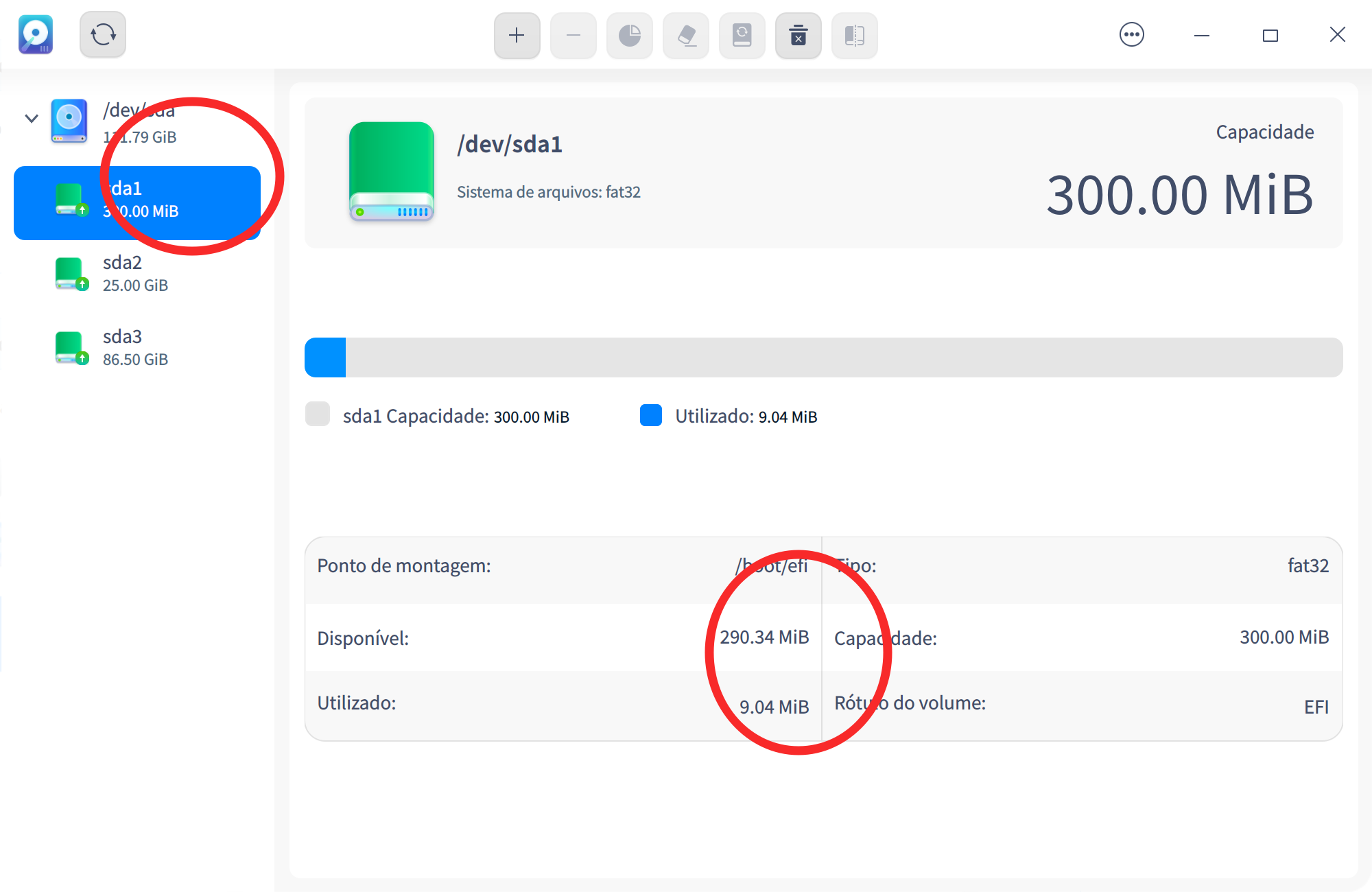Highlight the currently selected sda1 partition
This screenshot has height=892, width=1372.
(137, 200)
